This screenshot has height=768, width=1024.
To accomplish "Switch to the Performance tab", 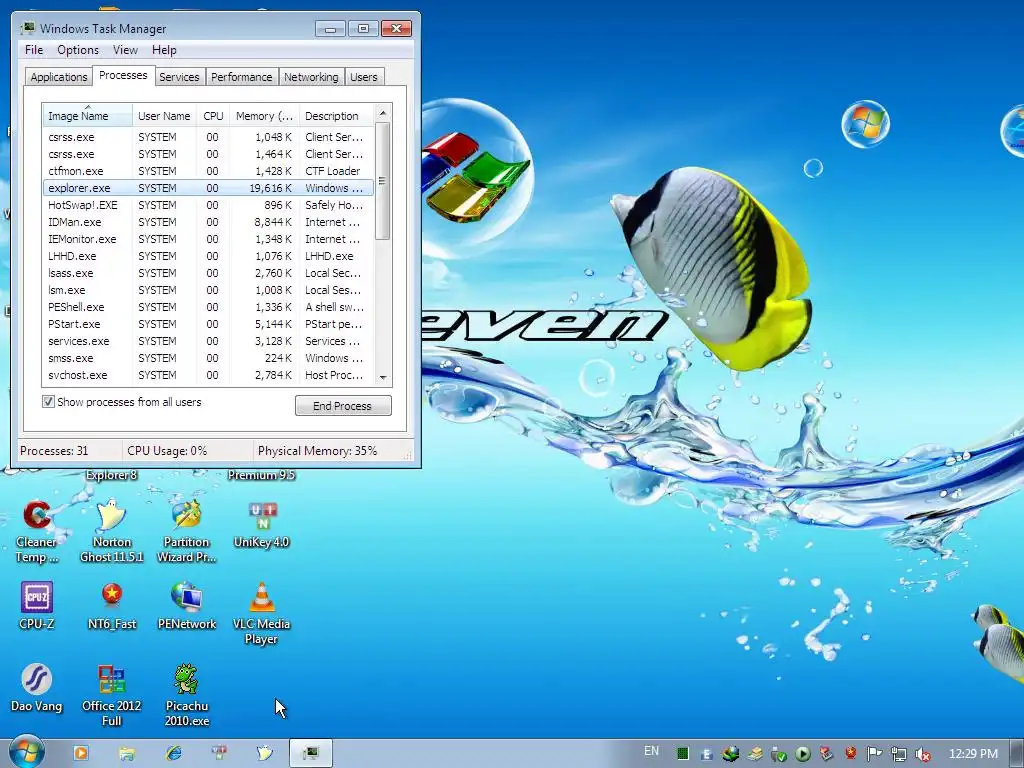I will [242, 77].
